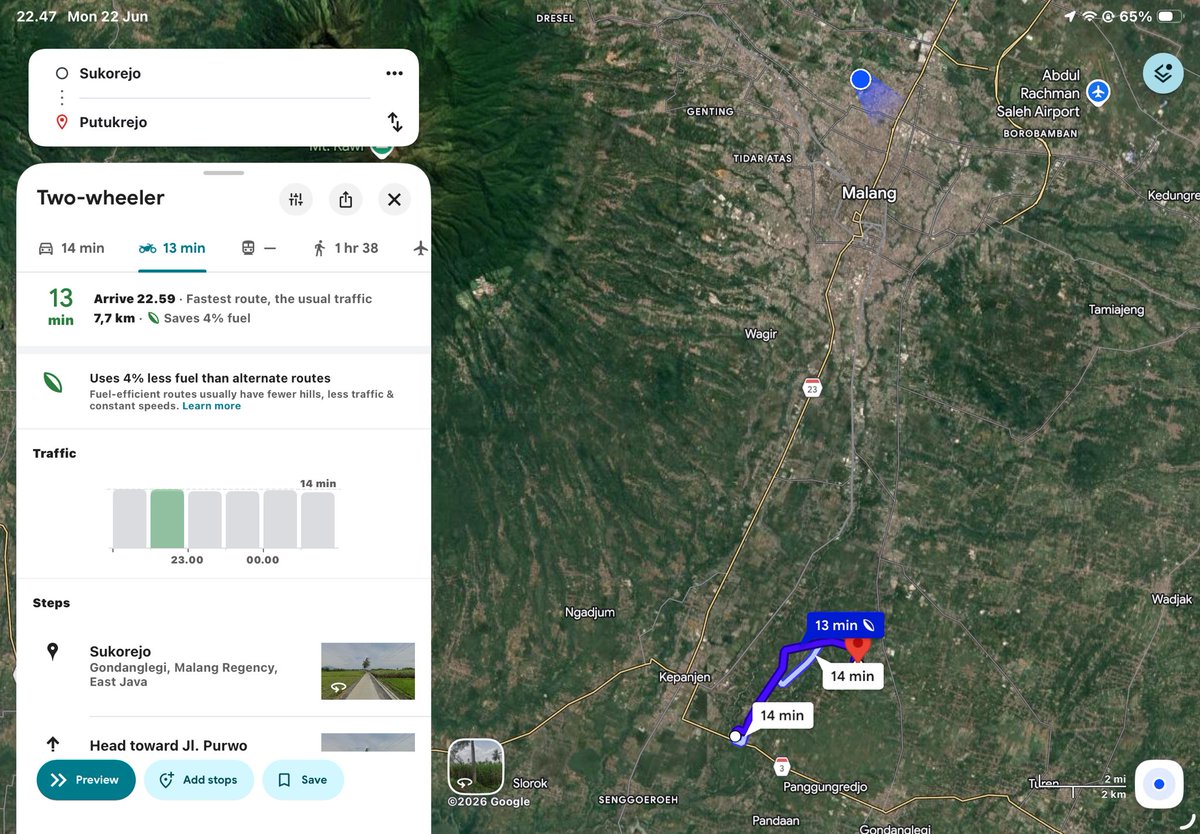Screen dimensions: 1200x834
Task: Tap the location services arrow in status bar
Action: click(x=1070, y=17)
